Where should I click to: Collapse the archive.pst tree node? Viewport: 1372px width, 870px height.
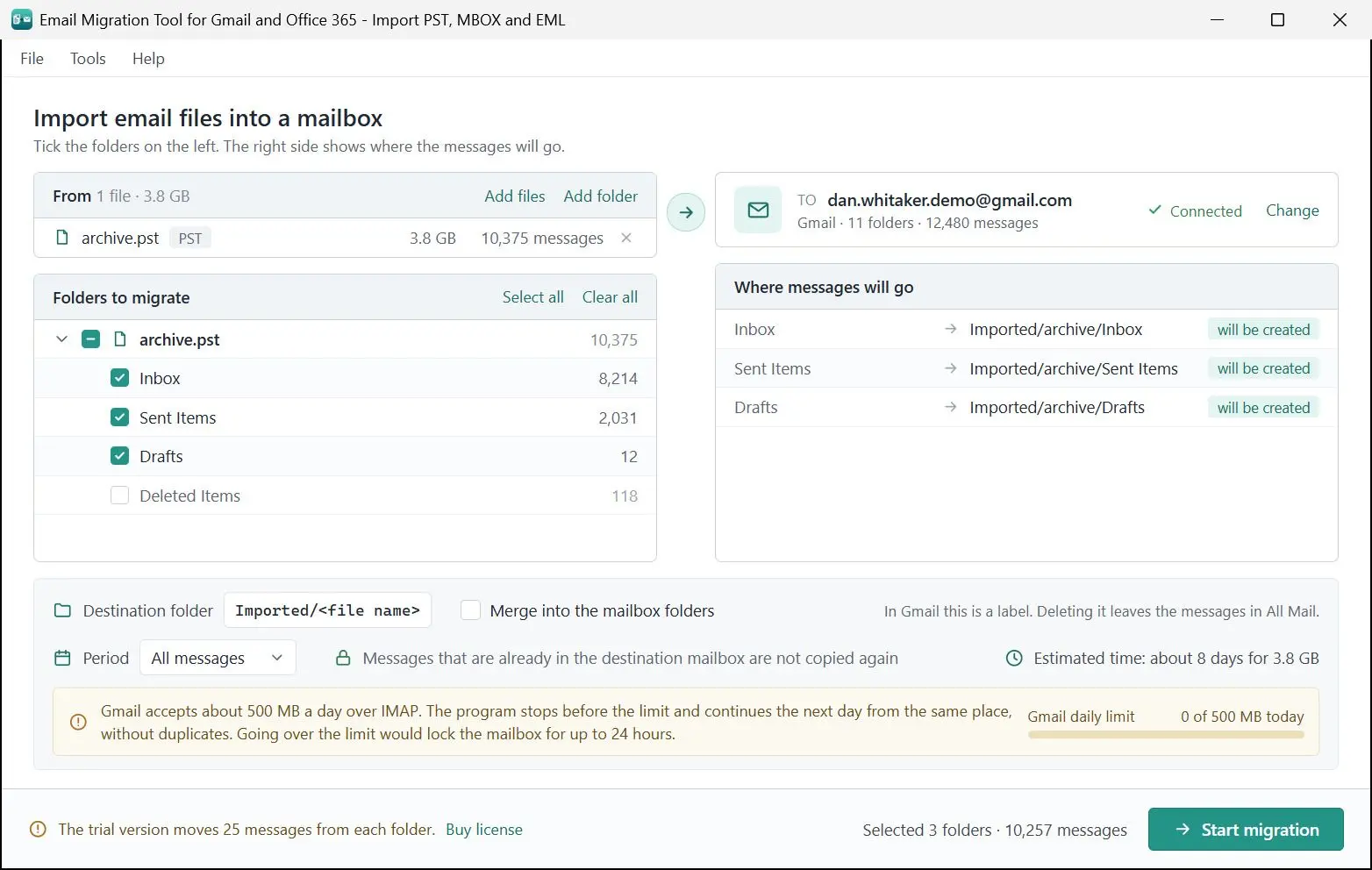click(61, 339)
